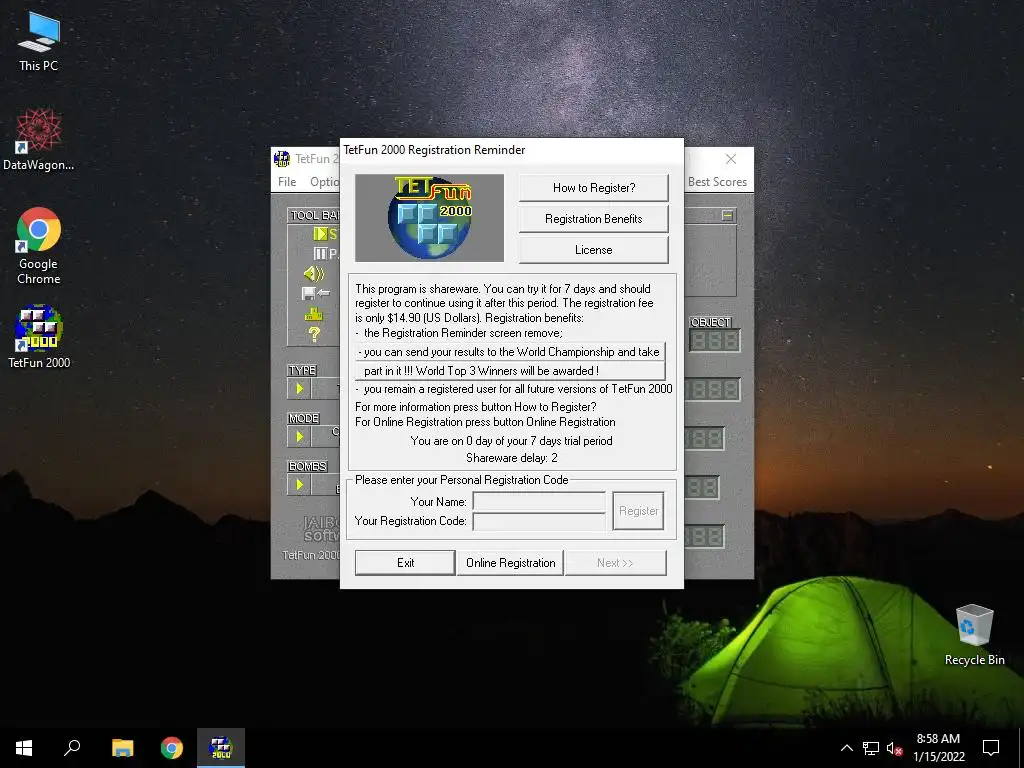1024x768 pixels.
Task: Click the Start play icon in TetFun toolbar
Action: 320,234
